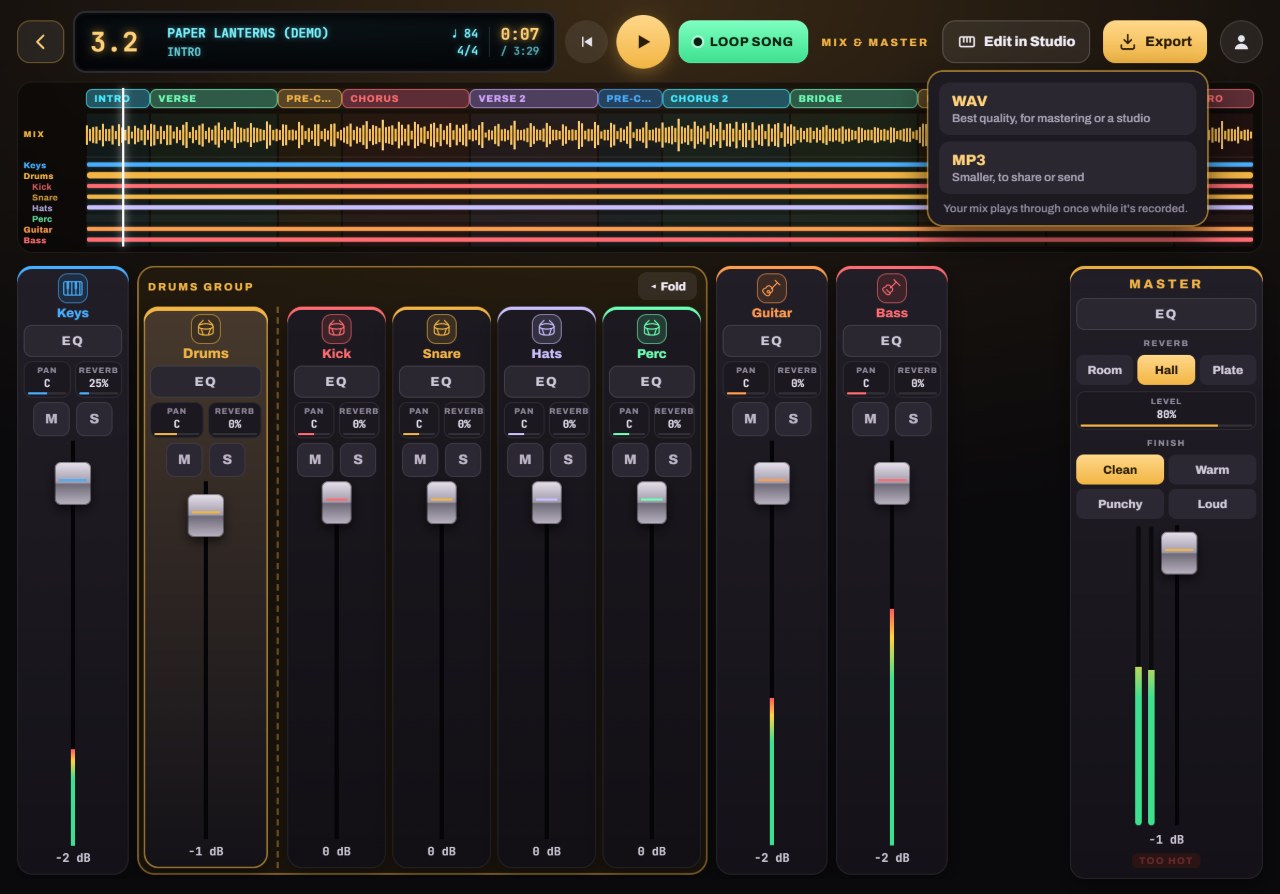Select Room reverb type
1280x894 pixels.
click(x=1105, y=370)
